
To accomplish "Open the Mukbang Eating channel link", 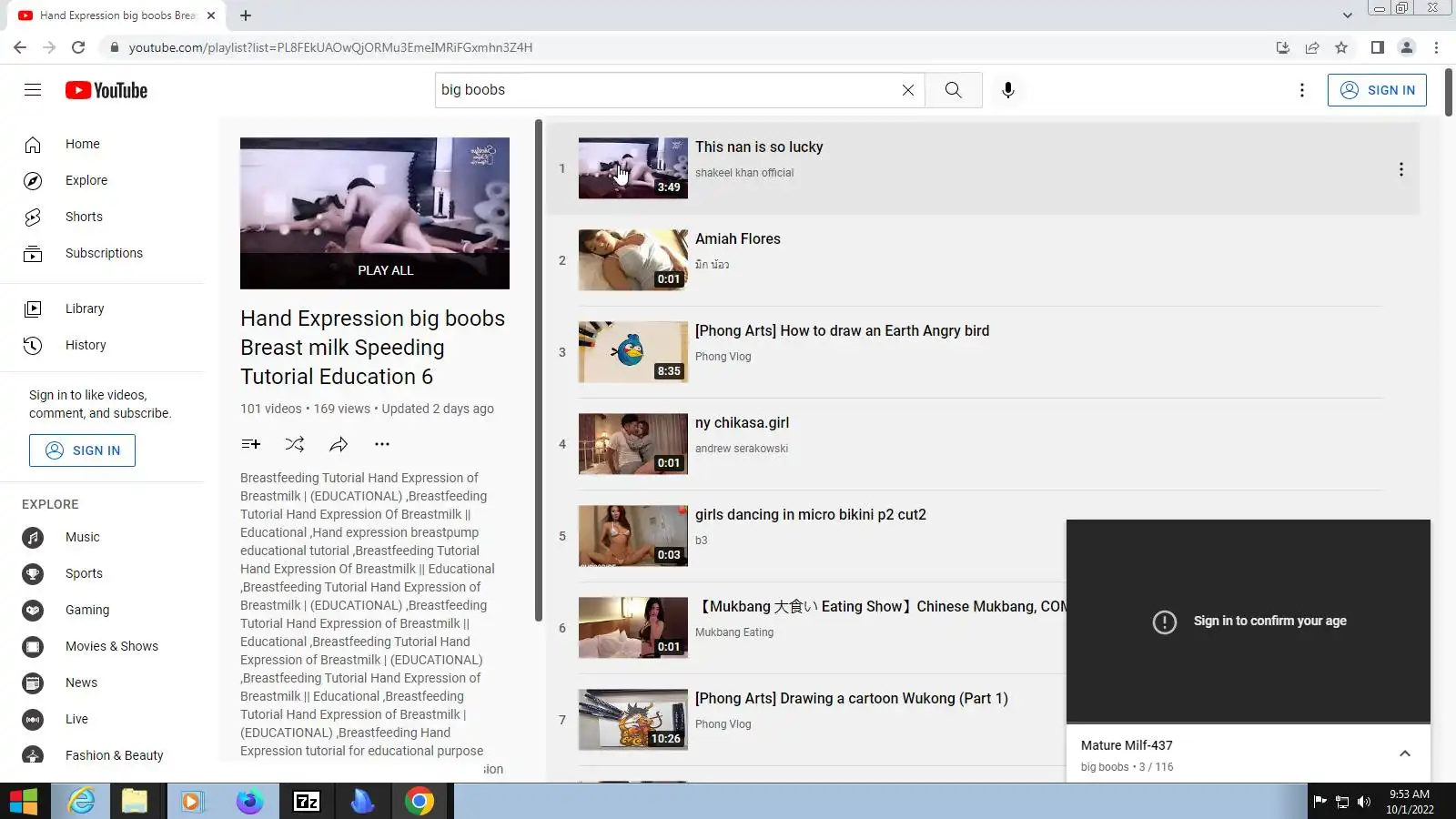I will point(734,632).
